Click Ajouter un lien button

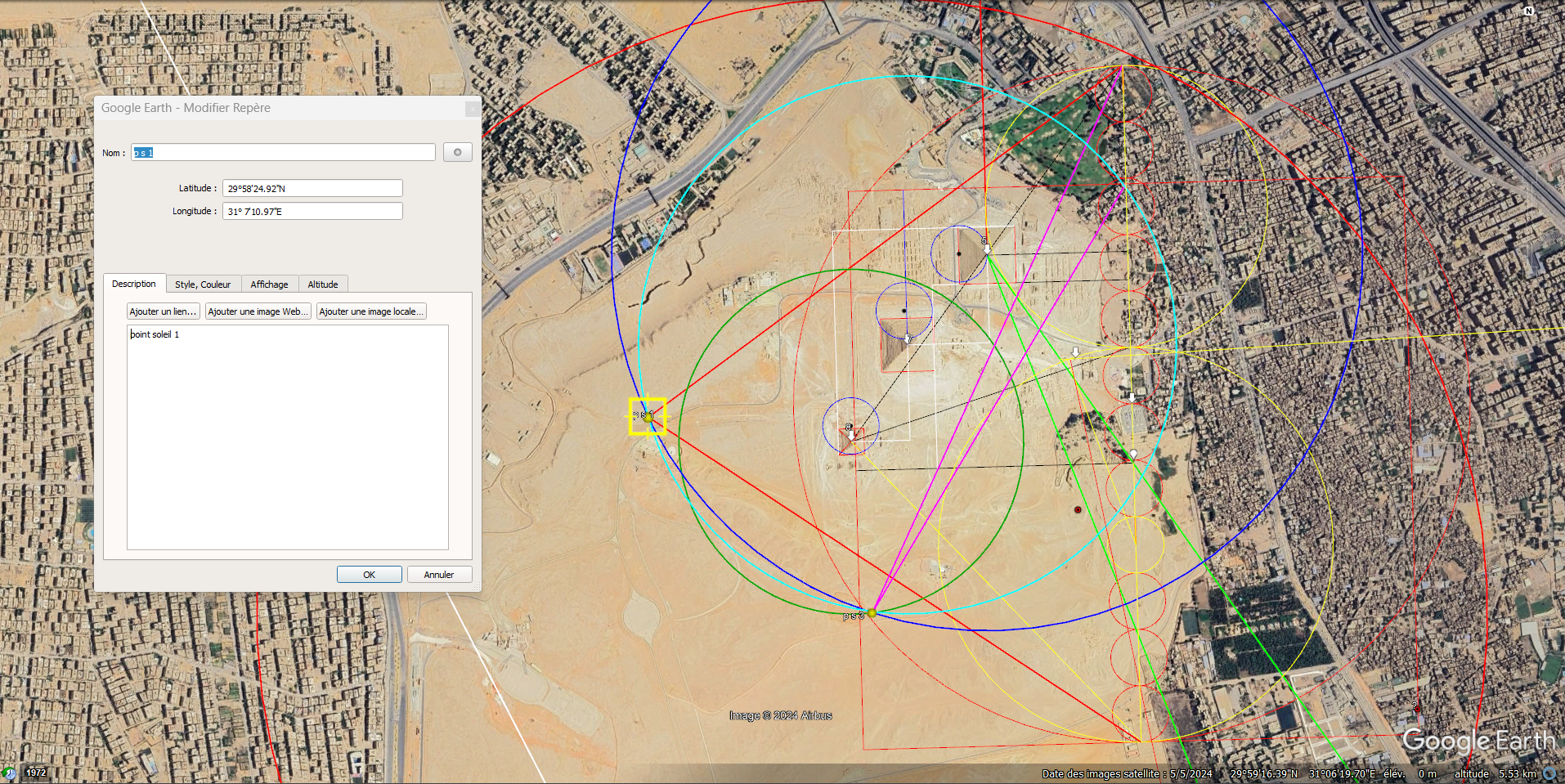164,311
